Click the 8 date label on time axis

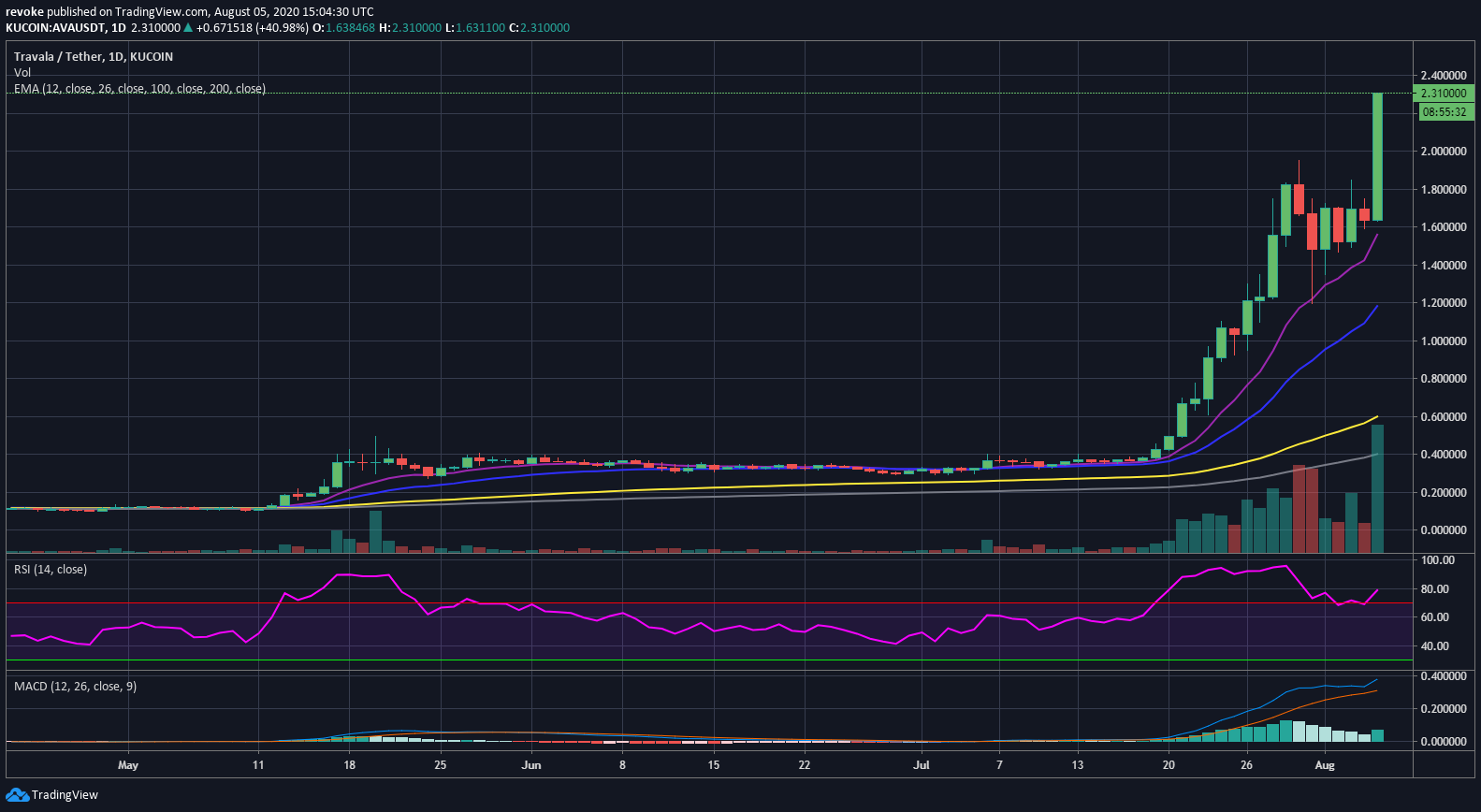tap(622, 765)
